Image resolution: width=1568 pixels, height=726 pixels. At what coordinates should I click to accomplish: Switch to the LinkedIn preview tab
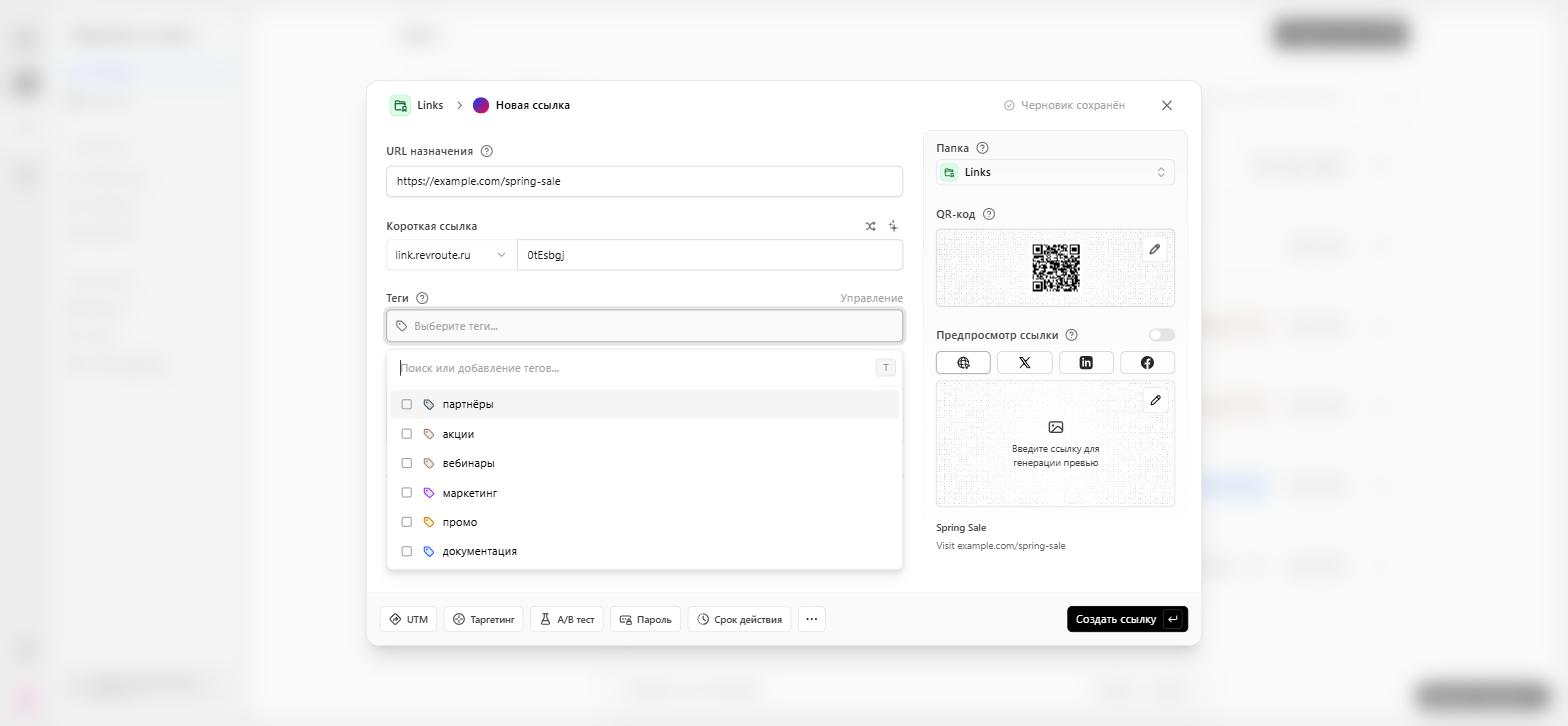click(x=1086, y=363)
